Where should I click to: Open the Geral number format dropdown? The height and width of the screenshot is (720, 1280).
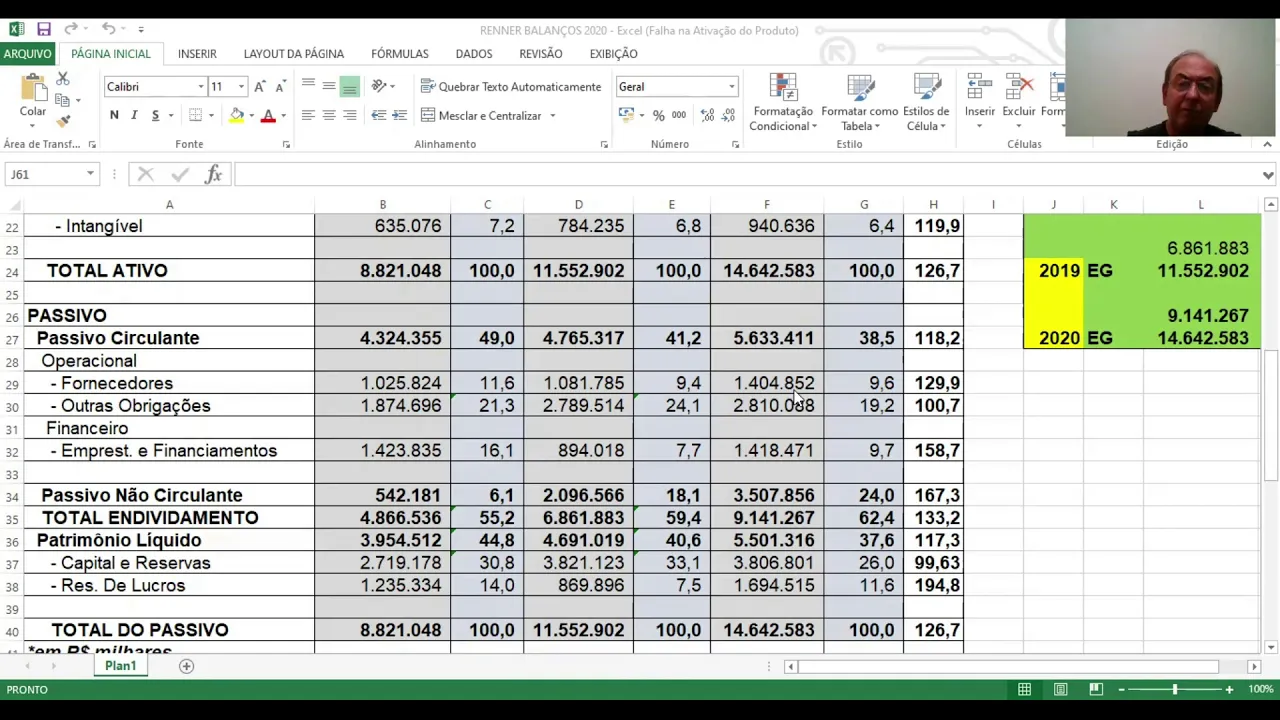731,87
